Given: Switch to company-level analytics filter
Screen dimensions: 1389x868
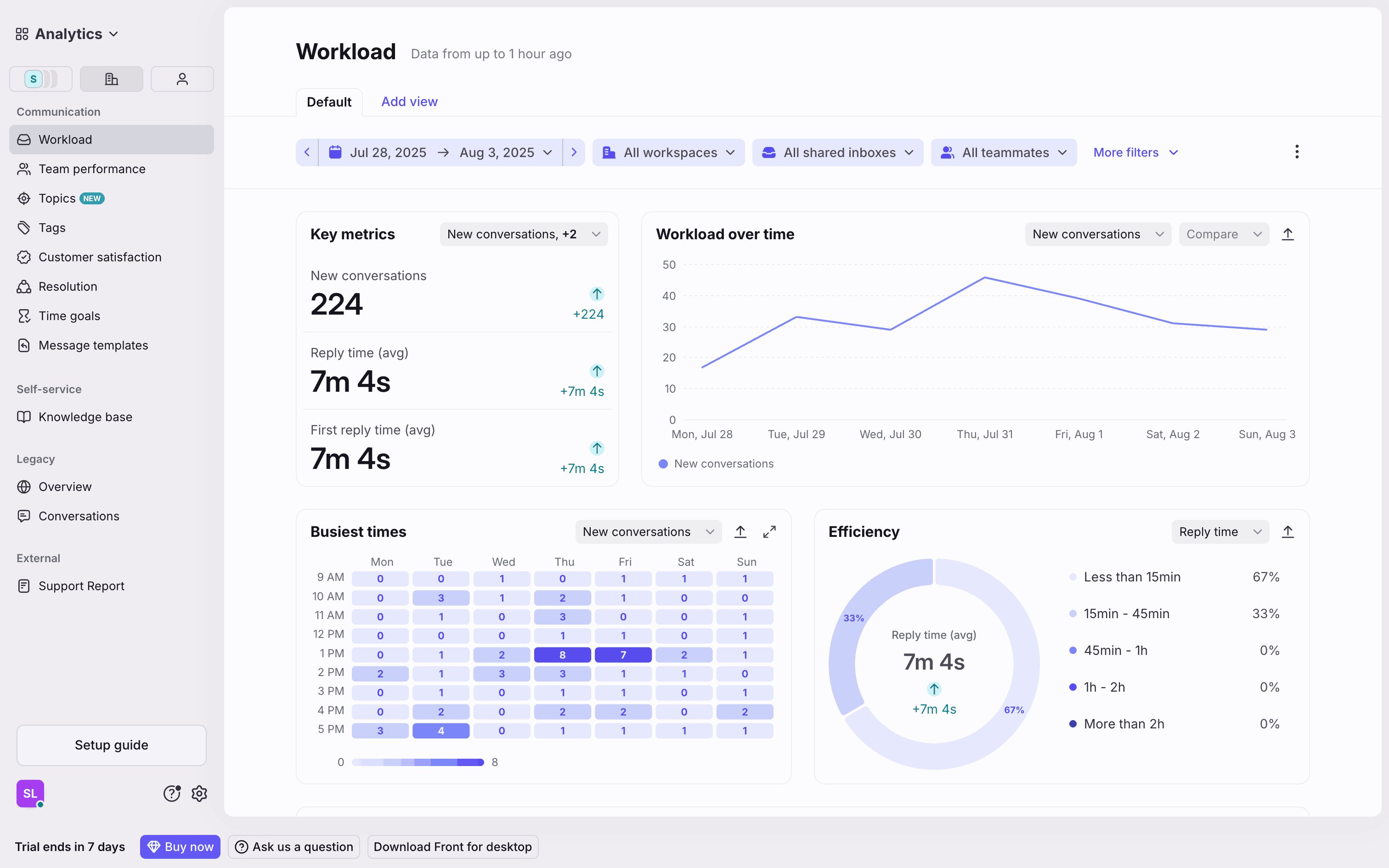Looking at the screenshot, I should (111, 79).
